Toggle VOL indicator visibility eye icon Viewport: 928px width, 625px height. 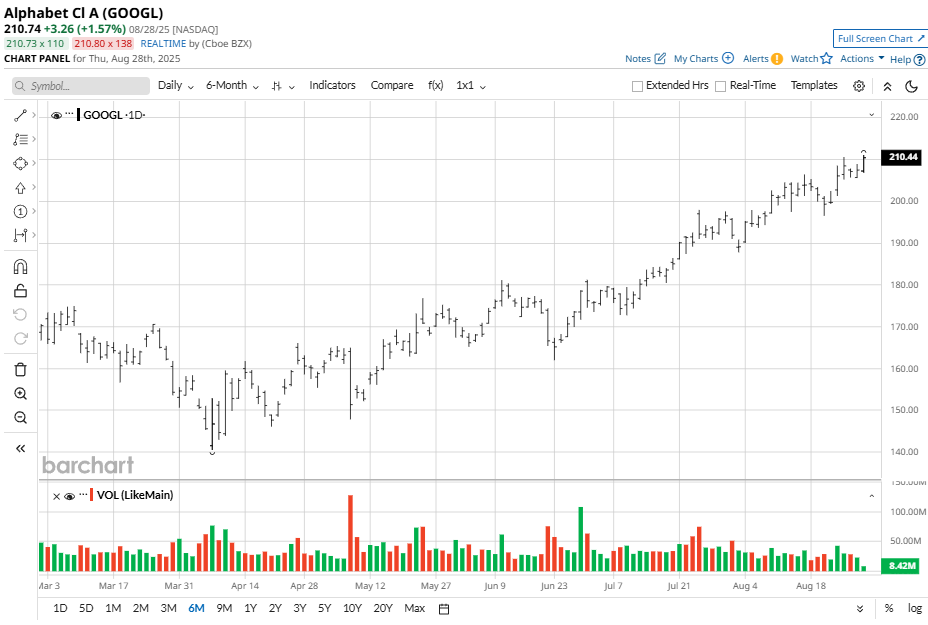pyautogui.click(x=69, y=496)
